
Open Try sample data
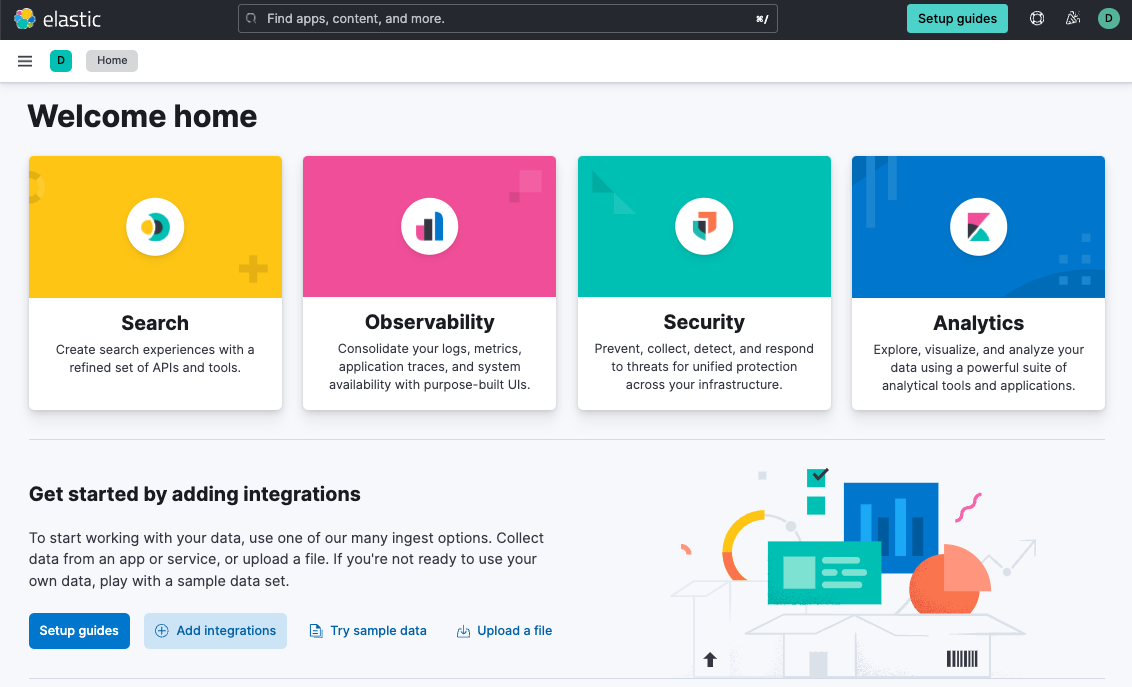[368, 631]
